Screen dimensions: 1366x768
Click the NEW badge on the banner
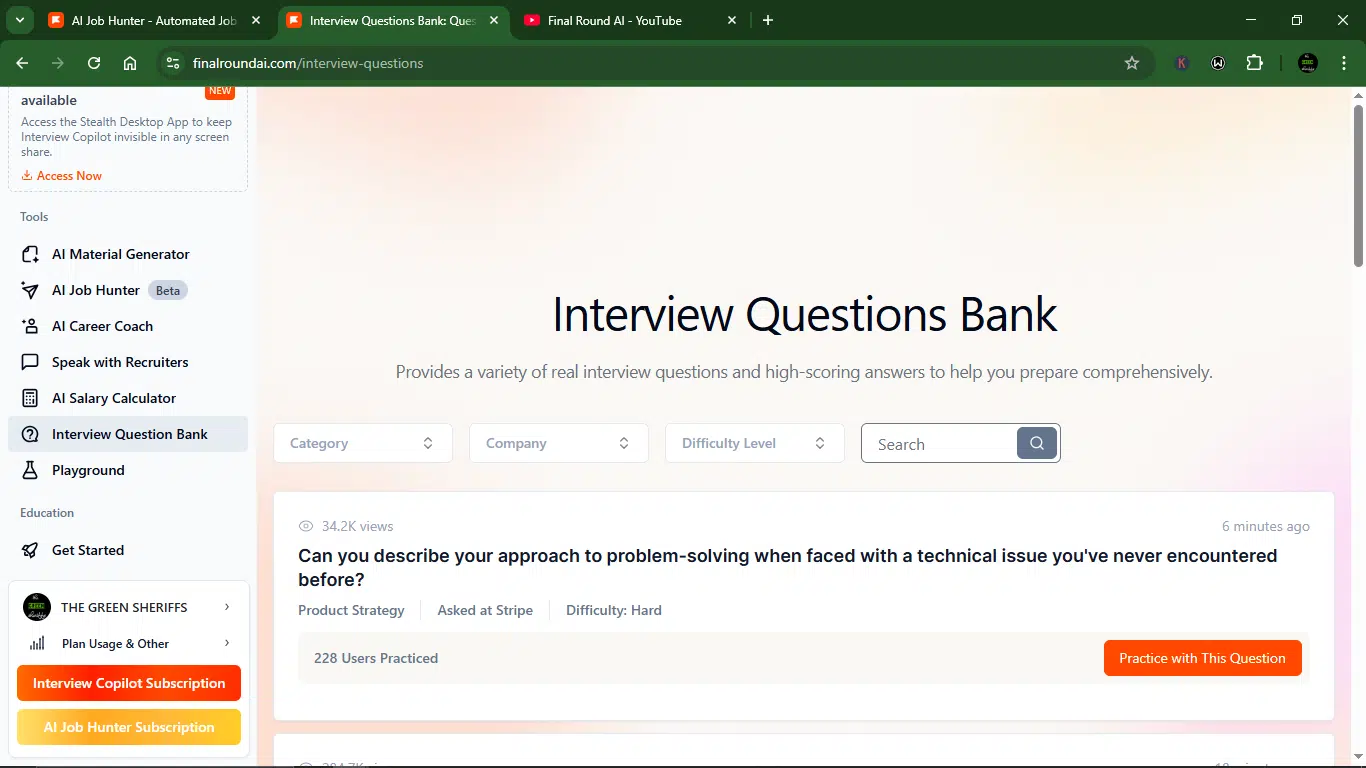pyautogui.click(x=220, y=91)
